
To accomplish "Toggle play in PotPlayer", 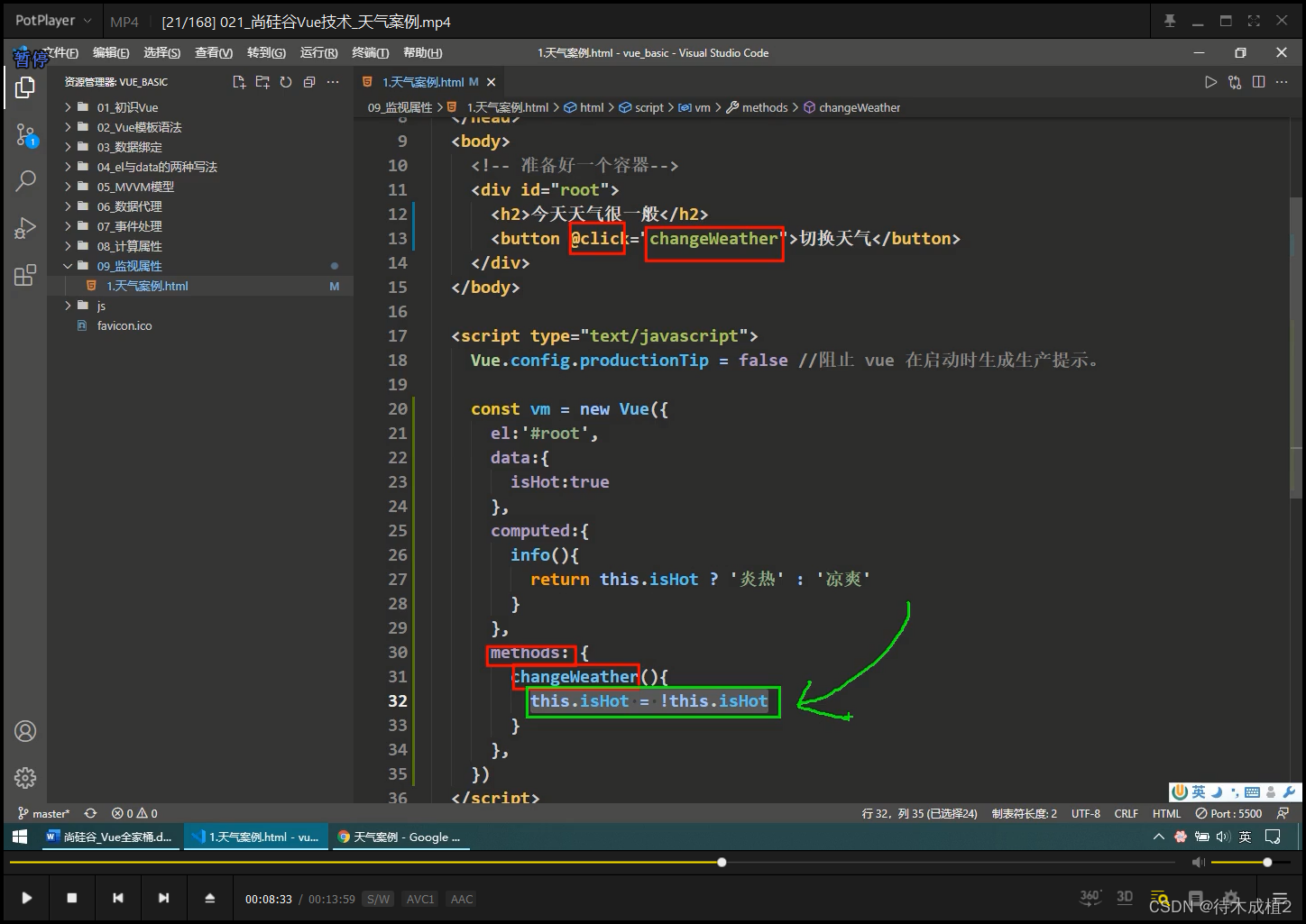I will coord(26,898).
